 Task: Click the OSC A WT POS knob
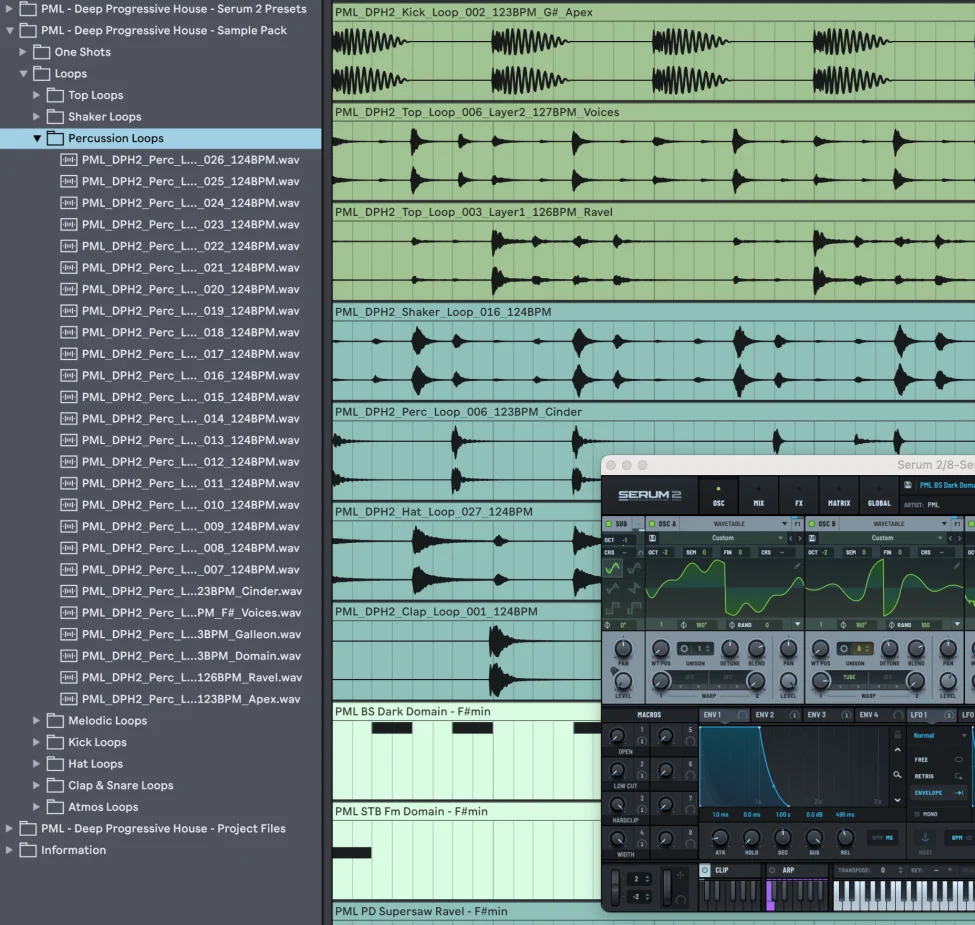660,649
